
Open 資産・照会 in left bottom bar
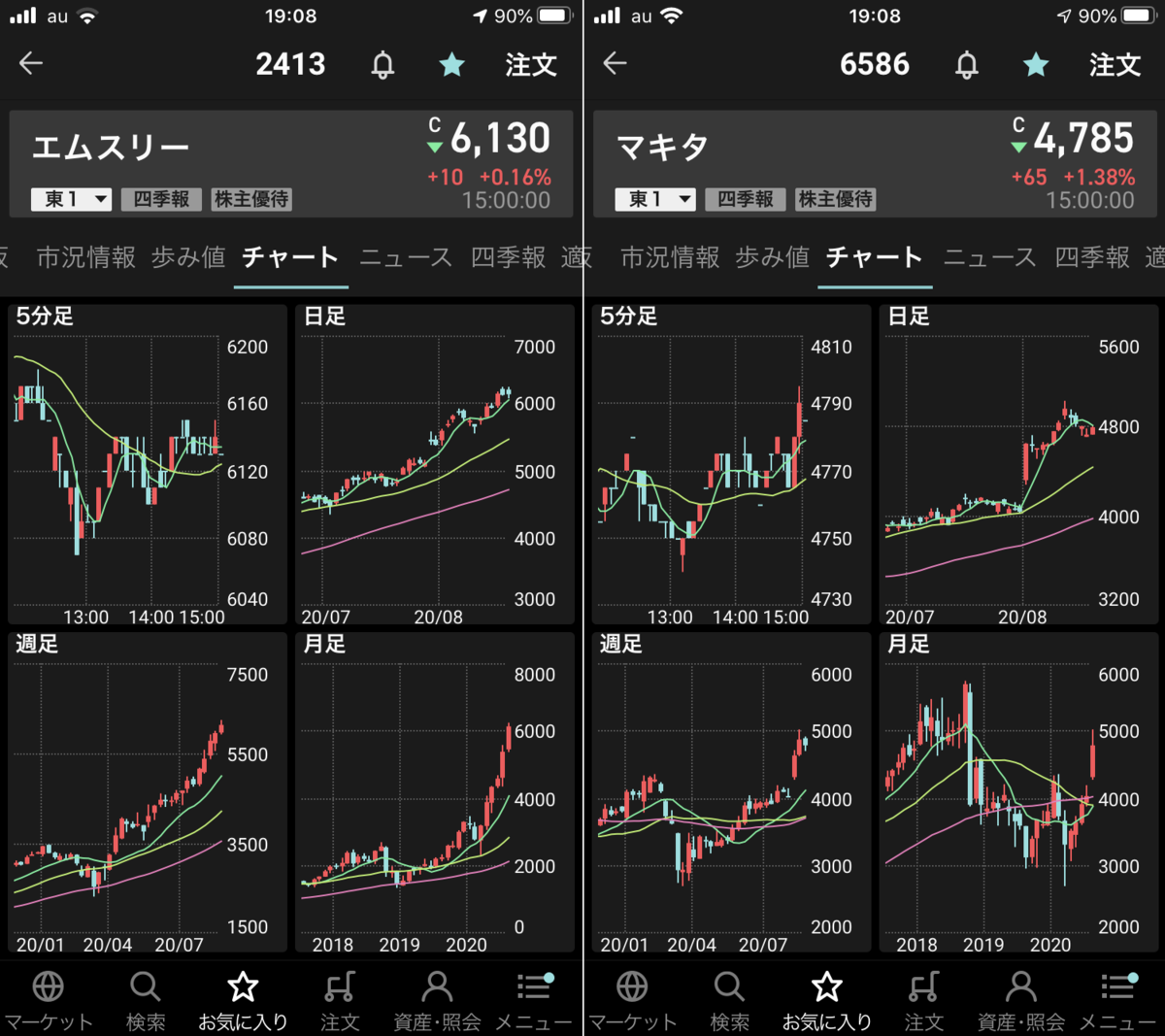click(437, 1000)
